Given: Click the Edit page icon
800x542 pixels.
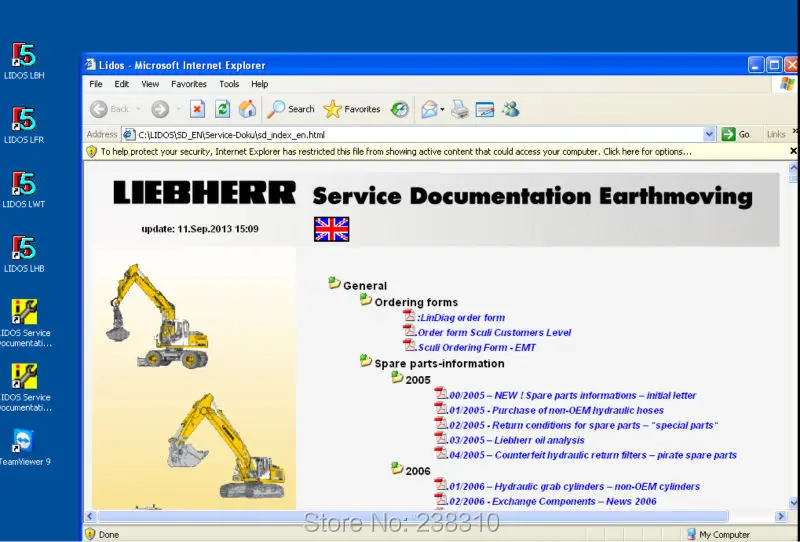Looking at the screenshot, I should tap(485, 109).
